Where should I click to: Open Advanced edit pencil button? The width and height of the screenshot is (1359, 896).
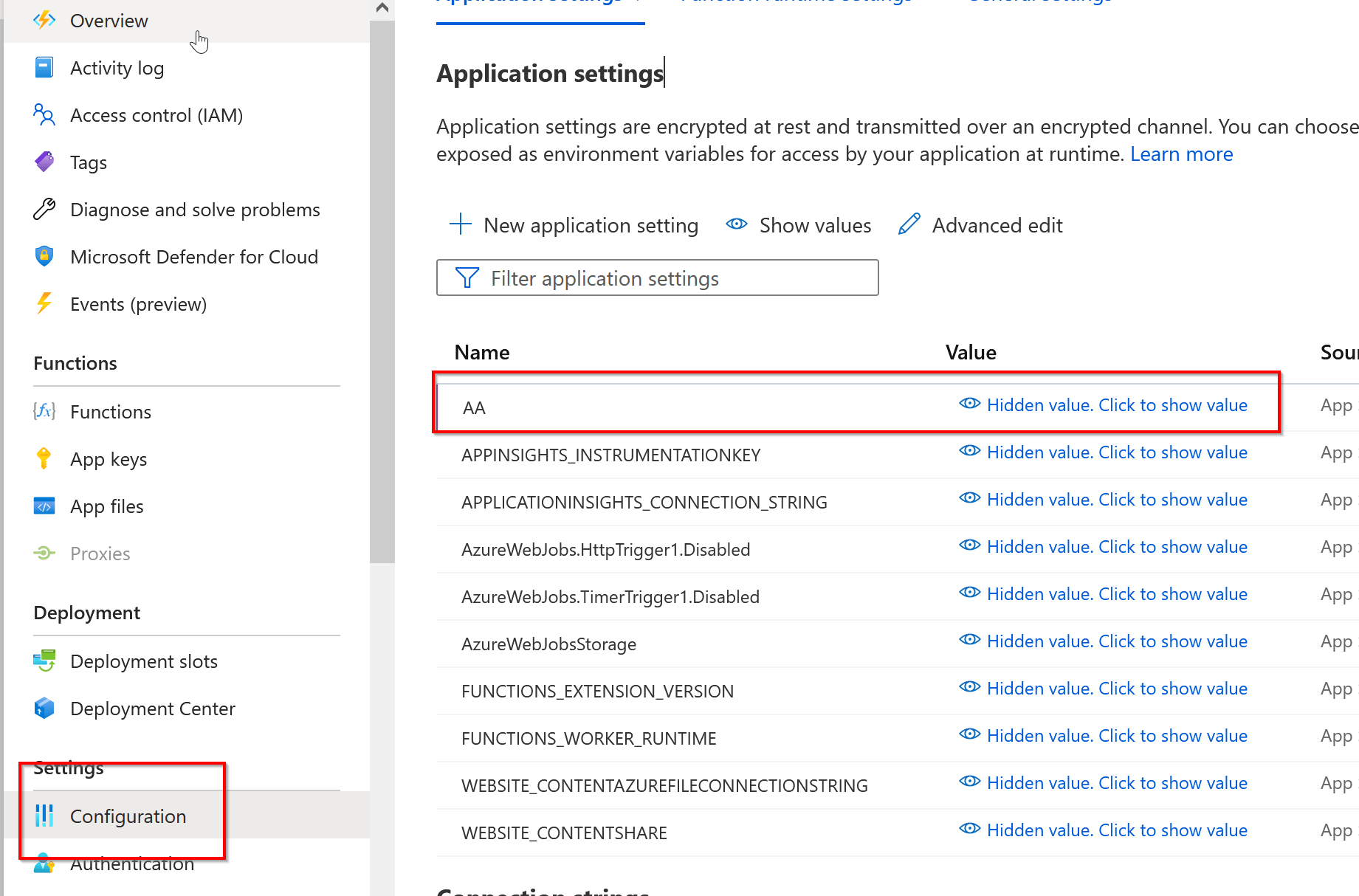coord(980,225)
